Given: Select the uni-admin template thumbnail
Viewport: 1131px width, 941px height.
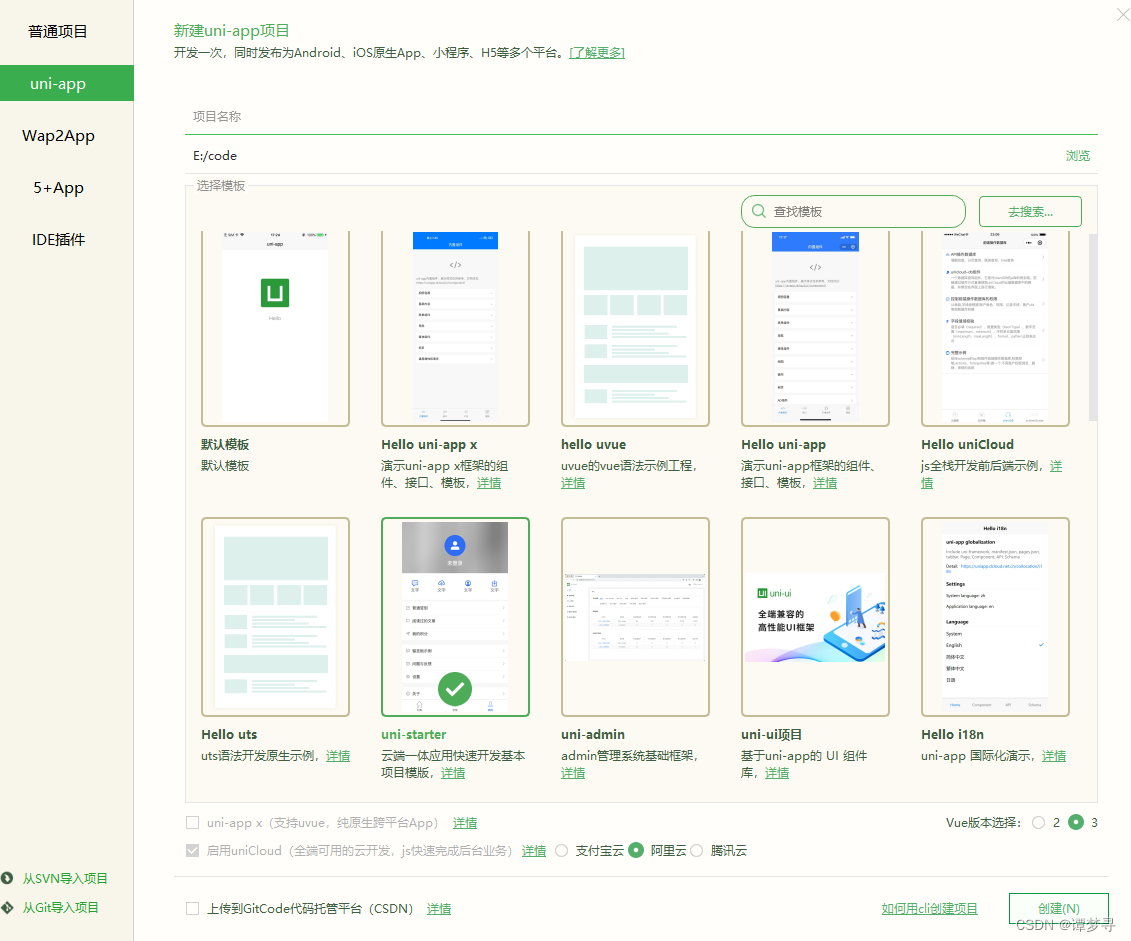Looking at the screenshot, I should point(635,617).
